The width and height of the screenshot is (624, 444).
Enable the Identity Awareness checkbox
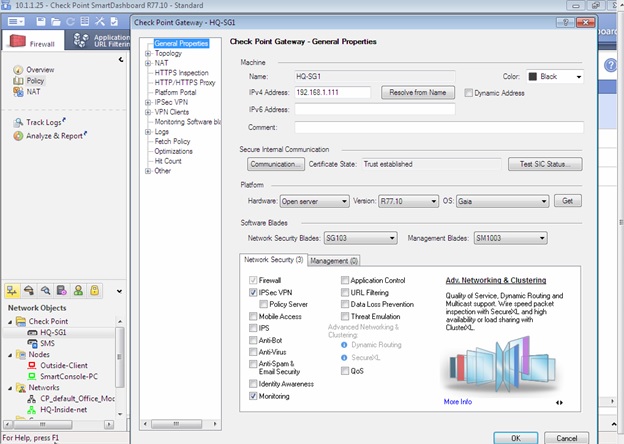point(253,384)
